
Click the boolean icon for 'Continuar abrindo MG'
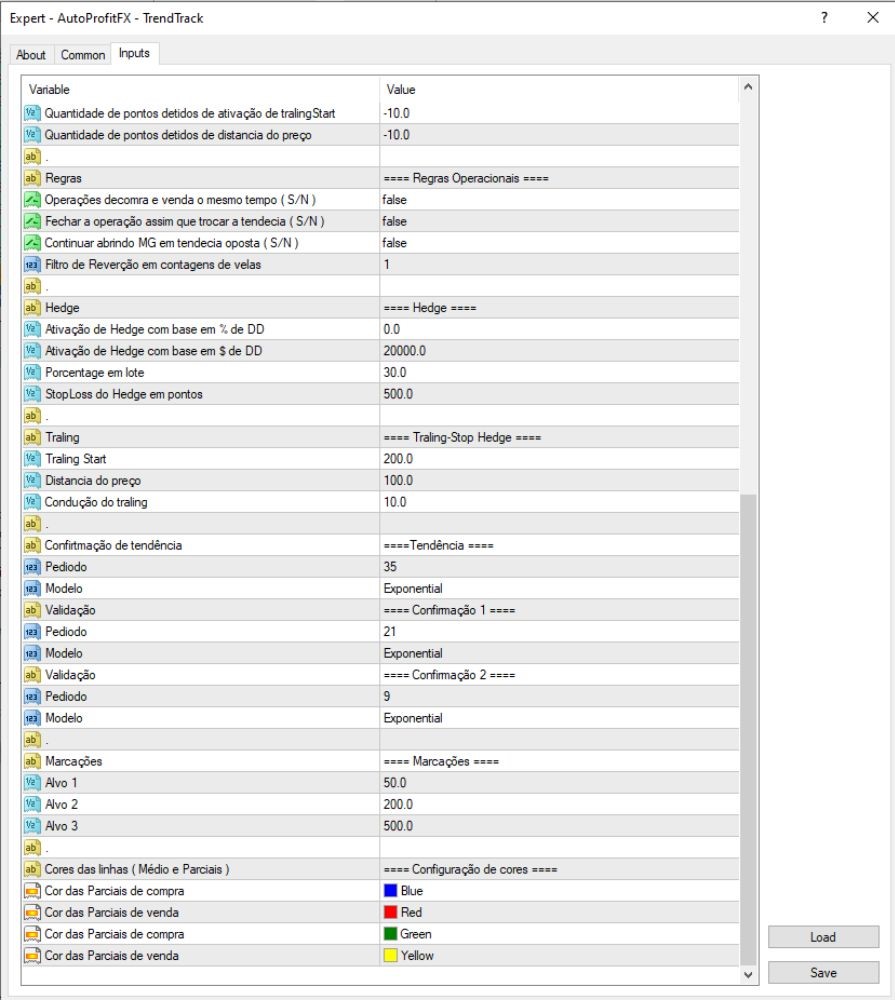click(32, 243)
